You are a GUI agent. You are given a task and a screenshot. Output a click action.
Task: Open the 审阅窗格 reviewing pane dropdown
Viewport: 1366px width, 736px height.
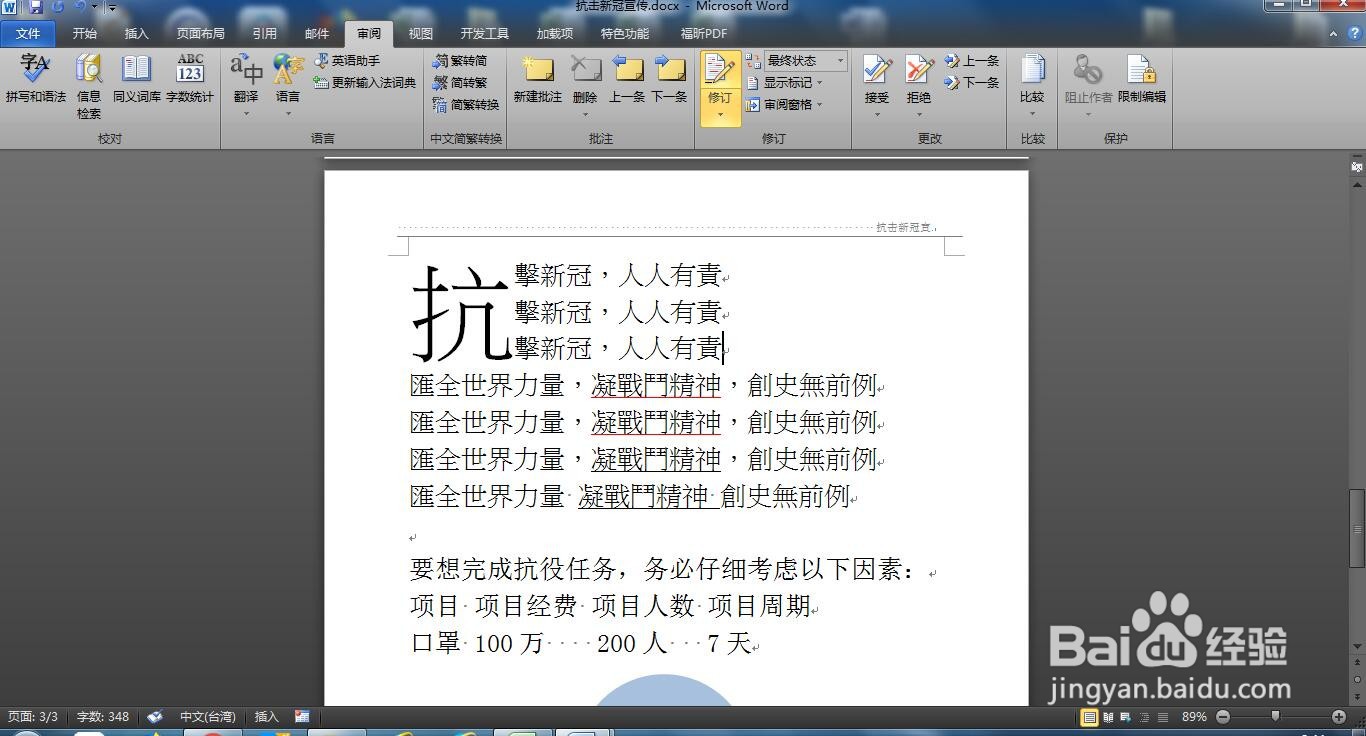click(x=790, y=104)
